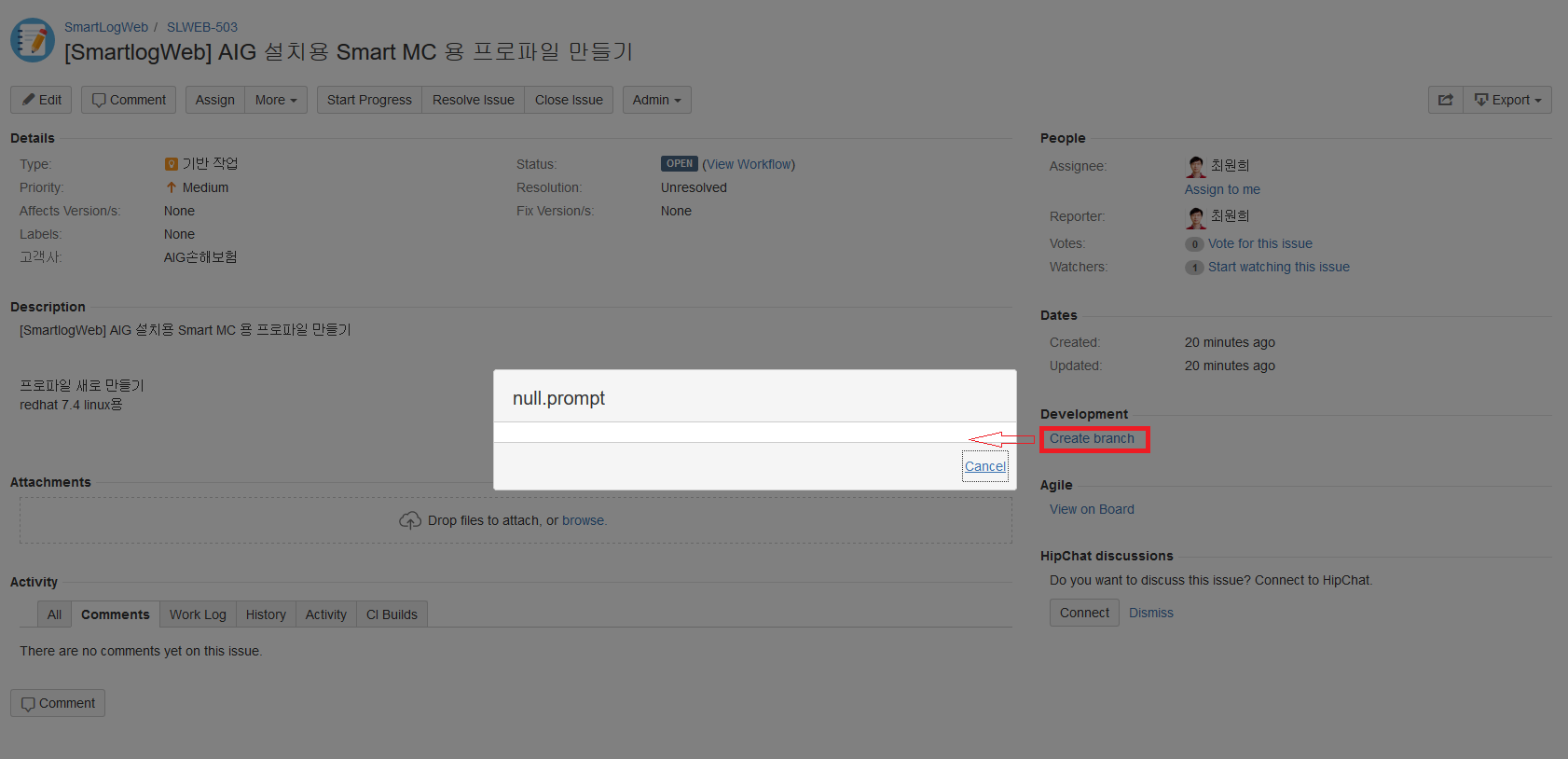Open the Export dropdown
Screen dimensions: 1568x759
pos(1507,100)
